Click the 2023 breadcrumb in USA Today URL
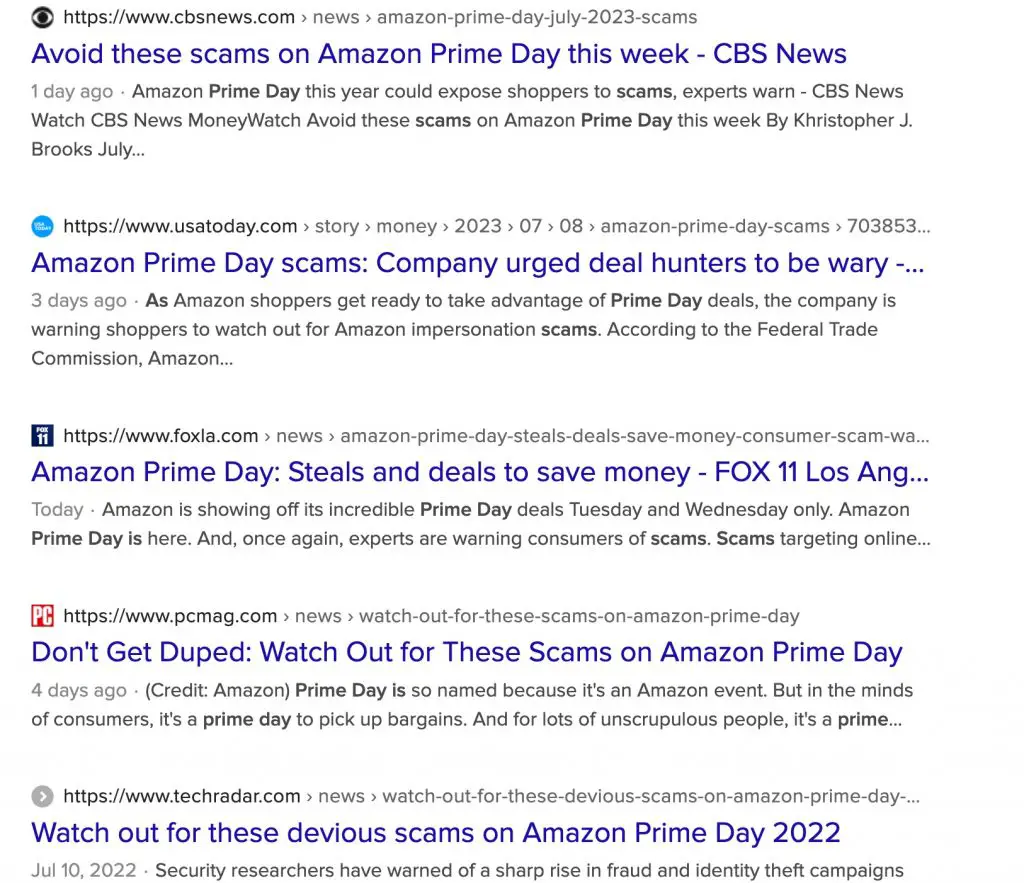 click(477, 225)
